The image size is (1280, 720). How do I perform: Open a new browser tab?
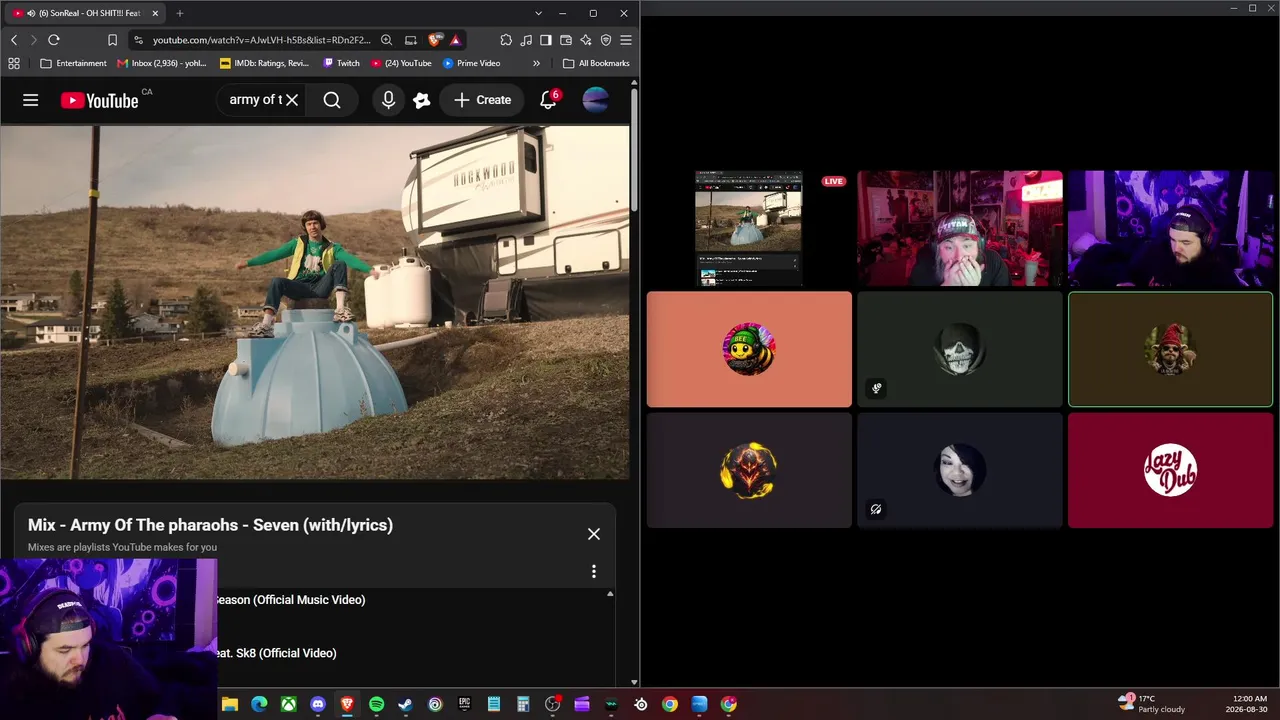(180, 13)
